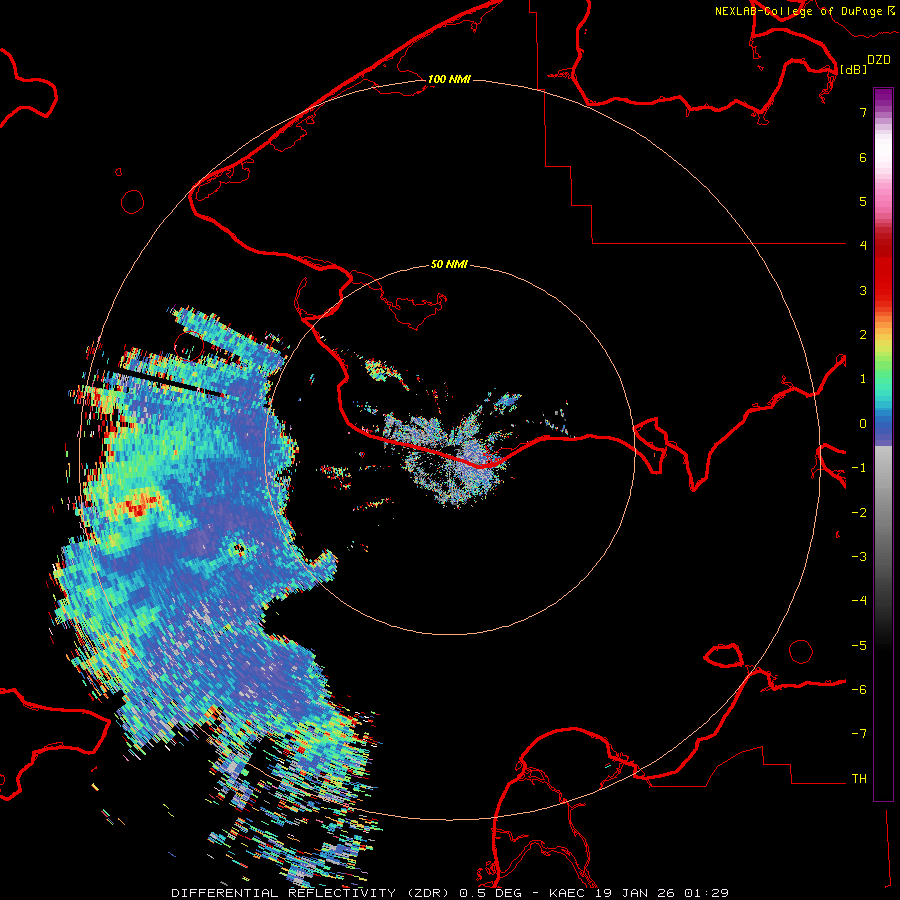Click the '-1' value on the color scale

point(859,468)
